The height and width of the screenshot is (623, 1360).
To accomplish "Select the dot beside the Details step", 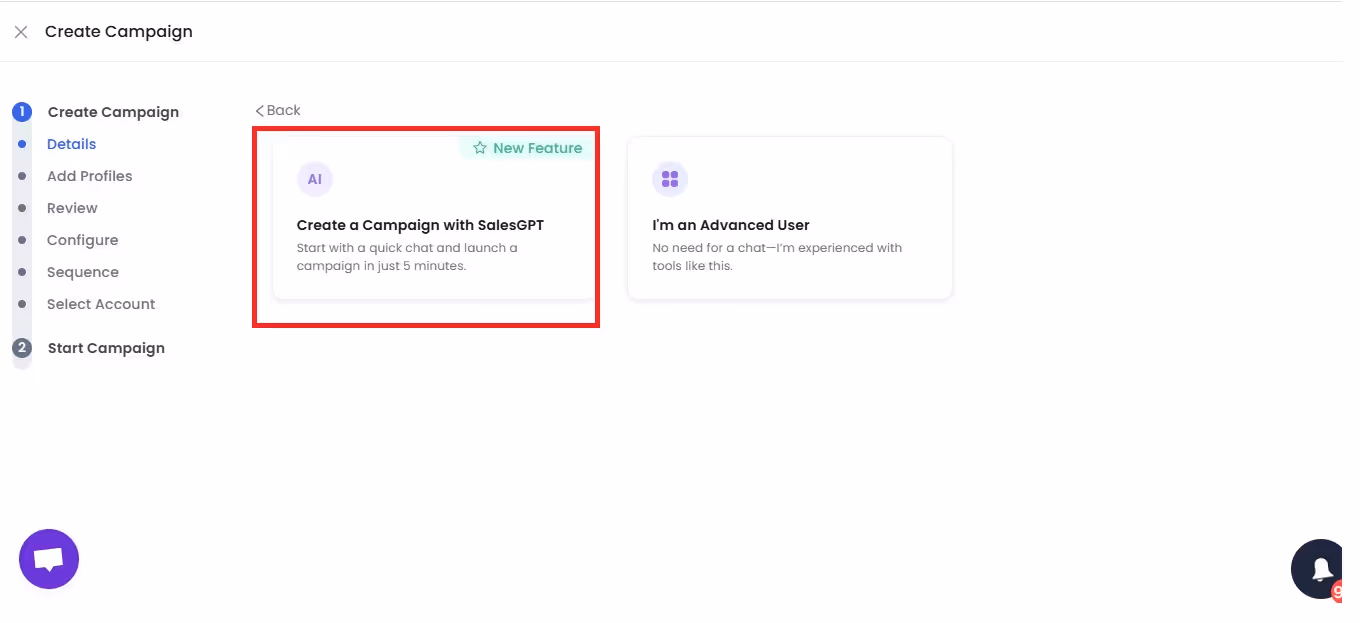I will tap(21, 143).
